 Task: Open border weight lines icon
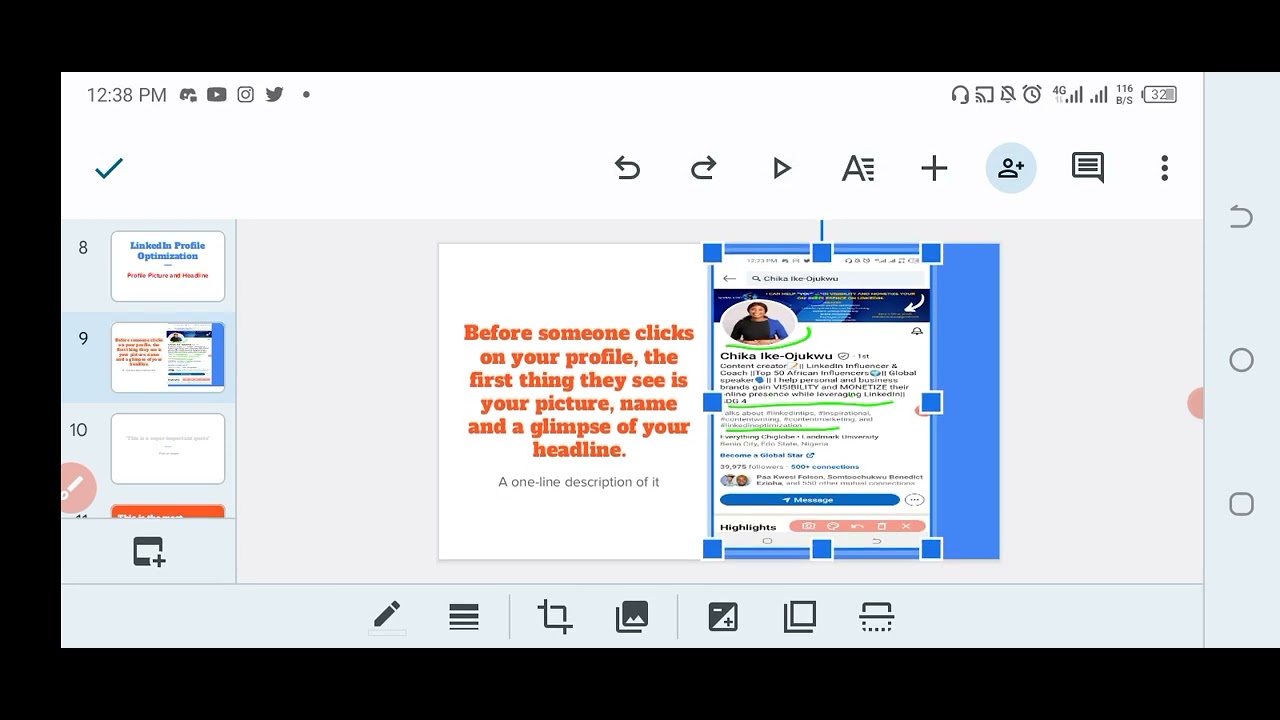click(x=464, y=617)
